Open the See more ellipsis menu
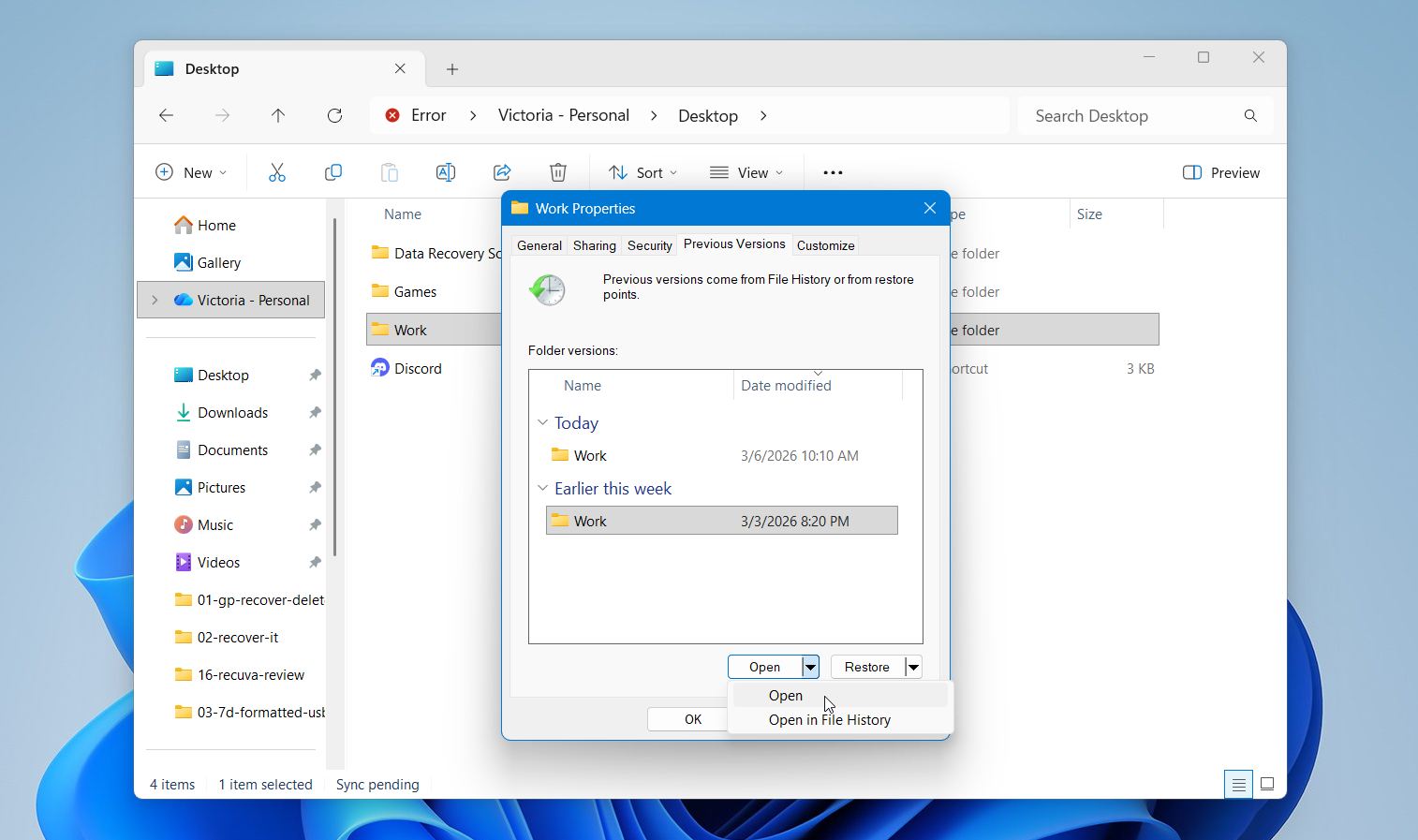The width and height of the screenshot is (1418, 840). [832, 172]
